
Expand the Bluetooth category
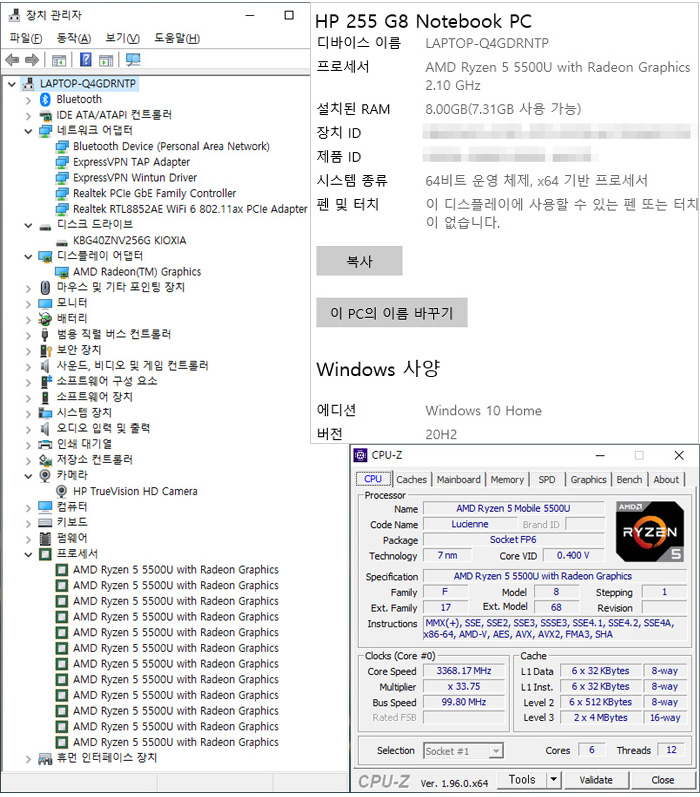[28, 101]
